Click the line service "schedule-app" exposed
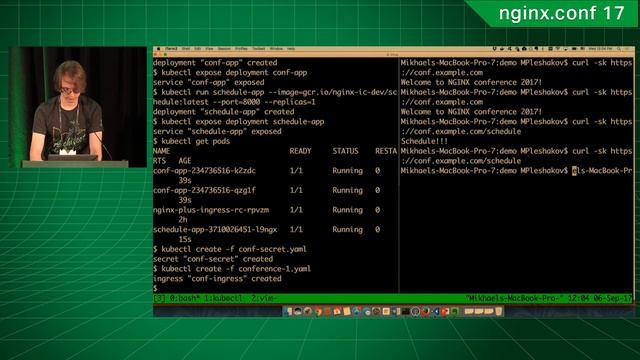Image resolution: width=640 pixels, height=360 pixels. (x=217, y=131)
